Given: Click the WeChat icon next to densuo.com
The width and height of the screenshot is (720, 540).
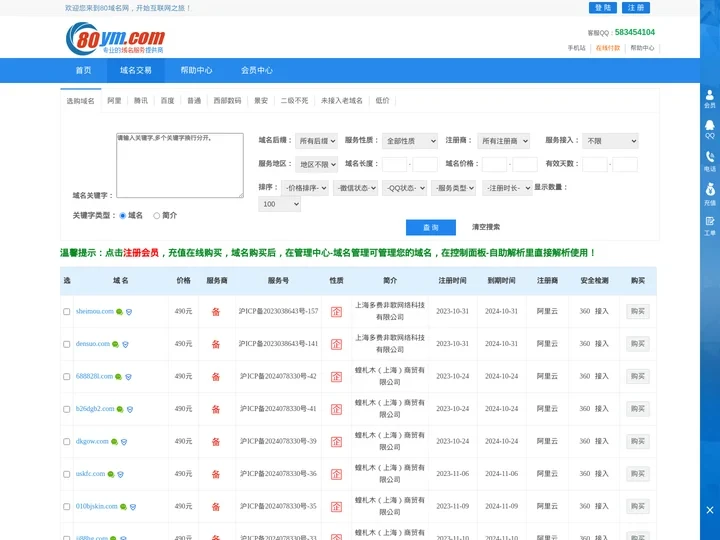Looking at the screenshot, I should (116, 344).
